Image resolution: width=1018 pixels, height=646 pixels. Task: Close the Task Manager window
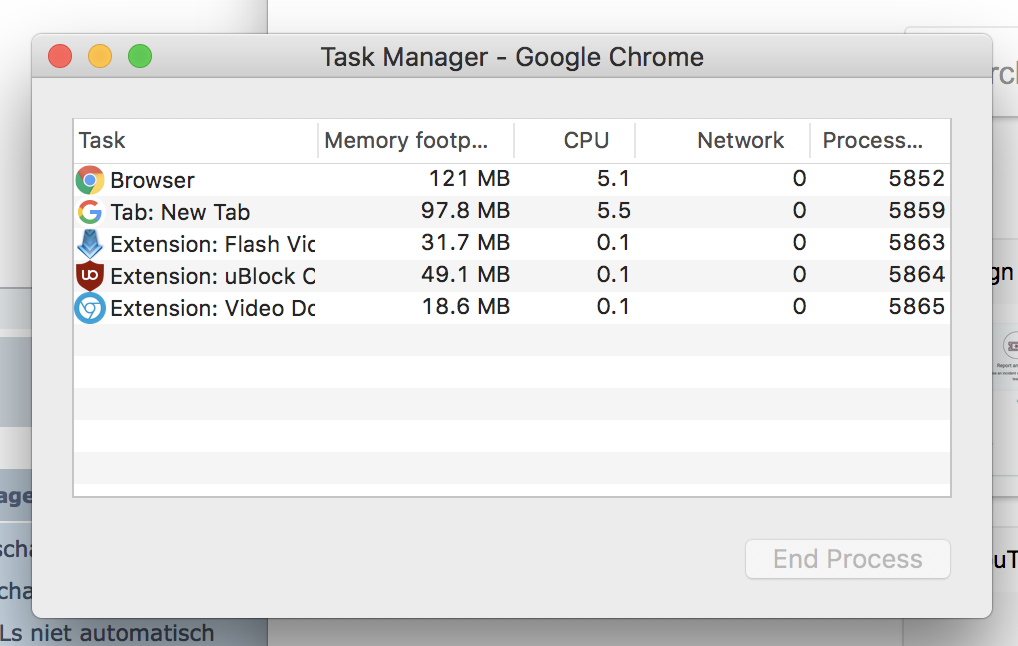click(60, 57)
